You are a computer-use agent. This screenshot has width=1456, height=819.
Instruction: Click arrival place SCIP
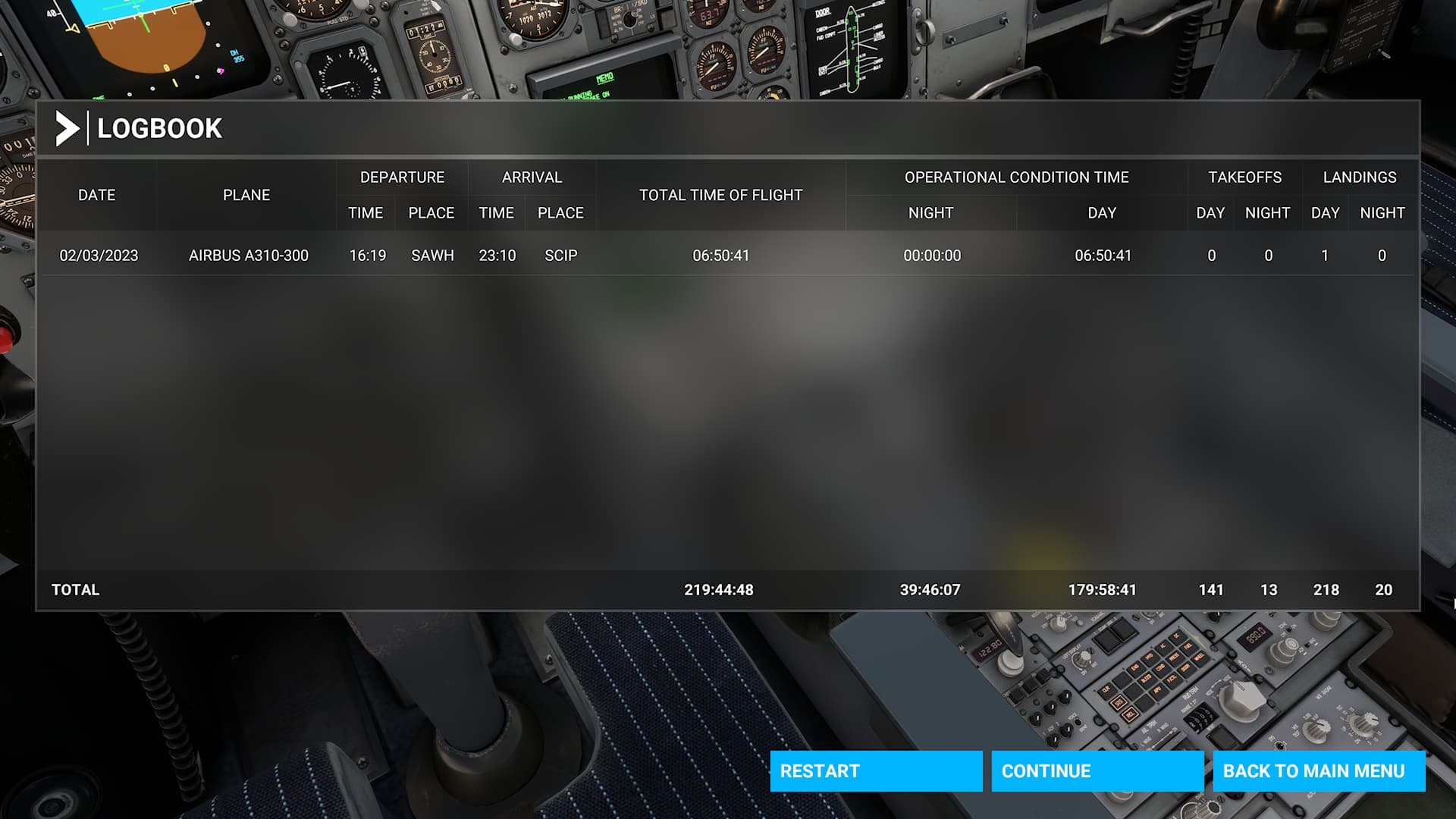560,256
